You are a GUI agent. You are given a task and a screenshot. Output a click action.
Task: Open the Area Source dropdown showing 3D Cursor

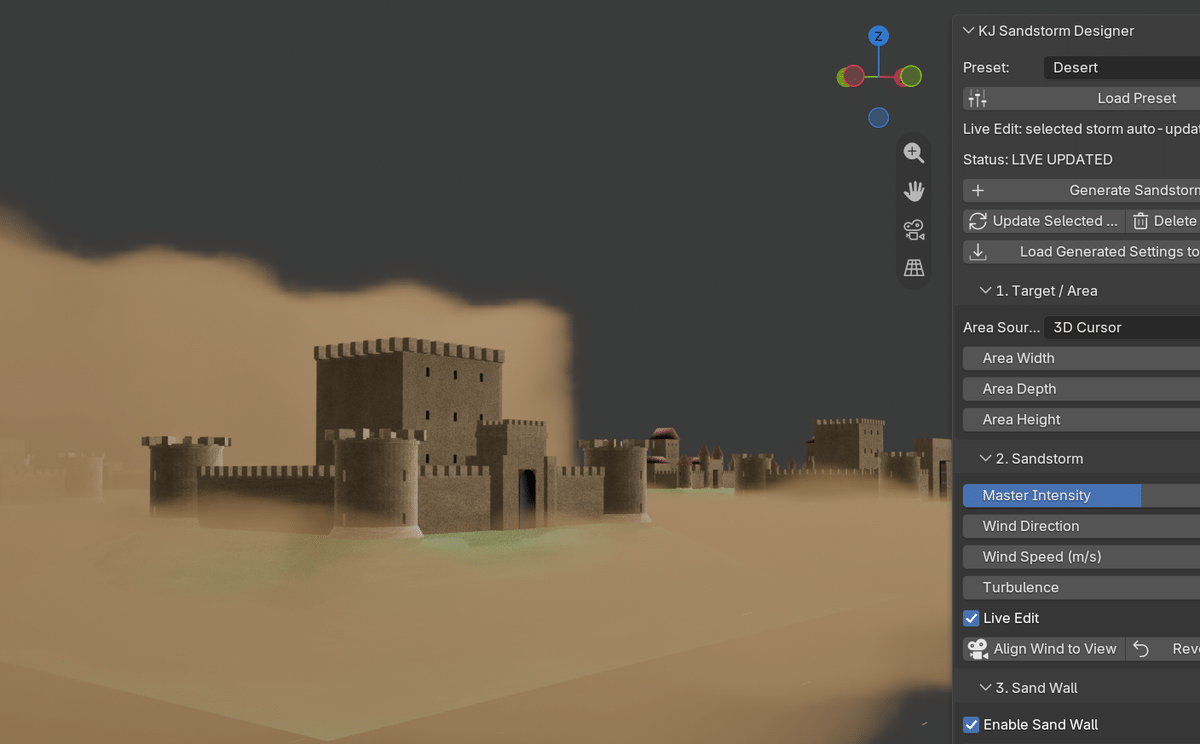pyautogui.click(x=1121, y=327)
